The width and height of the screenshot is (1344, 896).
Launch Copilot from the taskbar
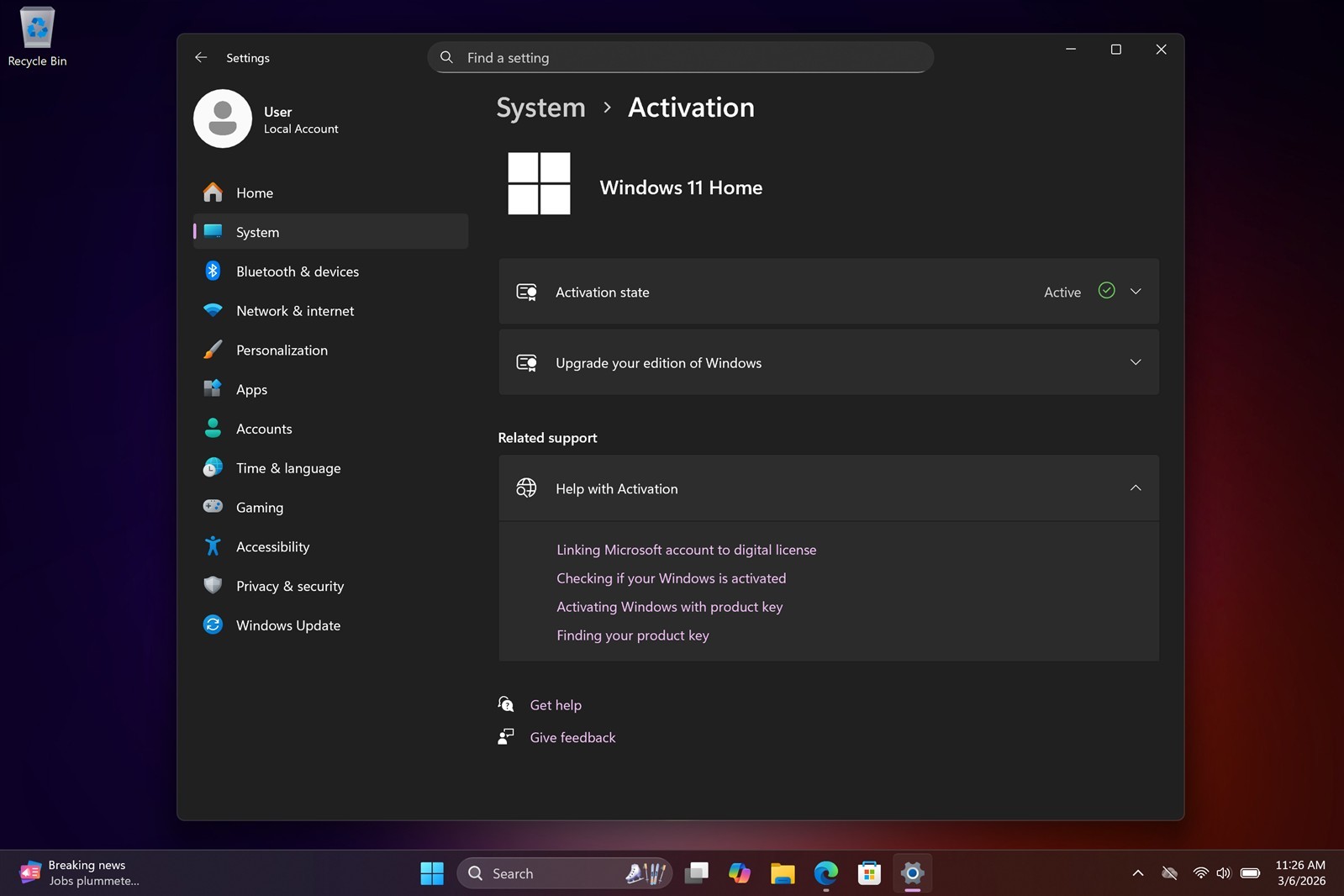pos(740,873)
